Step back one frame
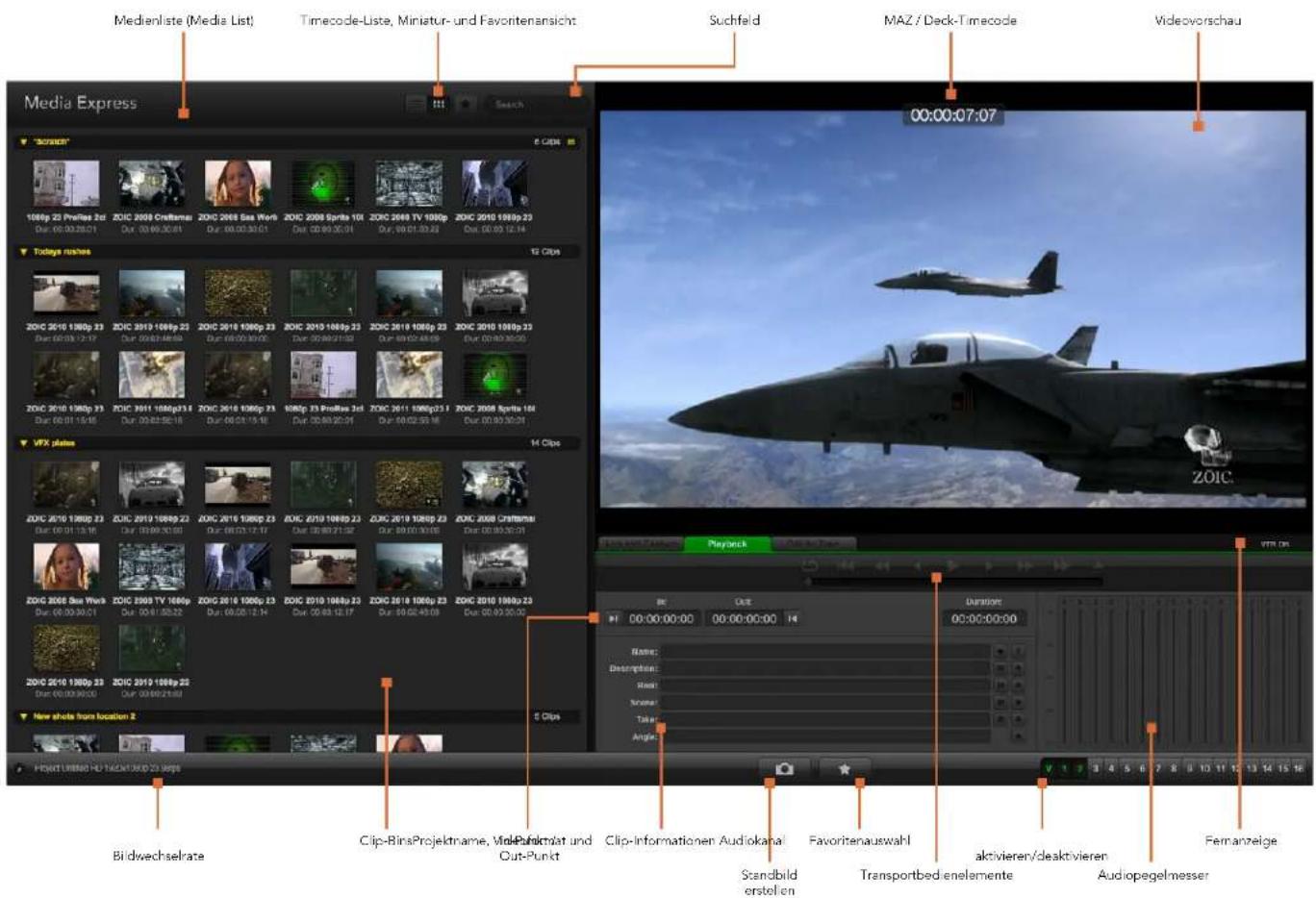 coord(917,565)
